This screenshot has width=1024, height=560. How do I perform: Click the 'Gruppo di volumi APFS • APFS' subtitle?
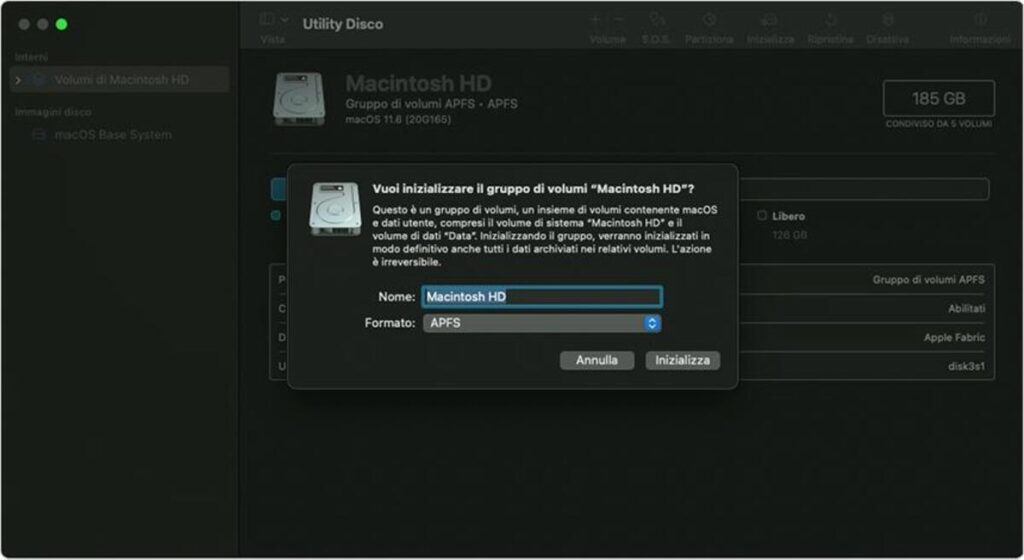(x=431, y=104)
